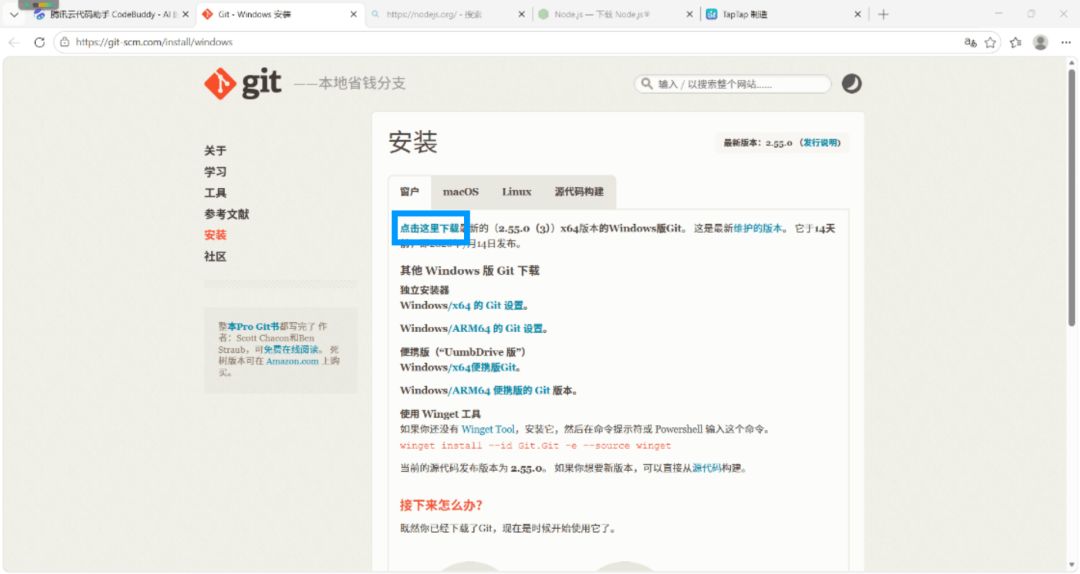Open the browser settings ellipsis menu
Image resolution: width=1080 pixels, height=574 pixels.
point(1066,42)
